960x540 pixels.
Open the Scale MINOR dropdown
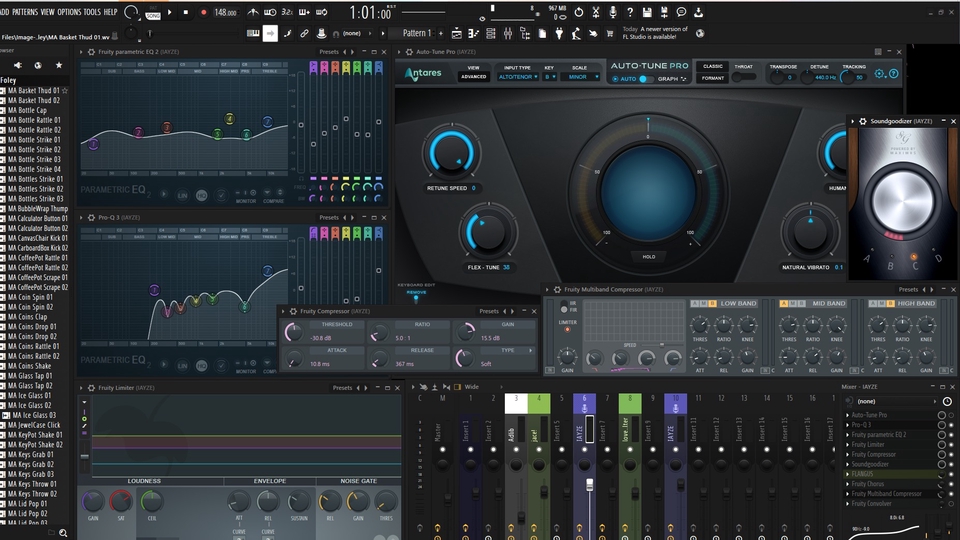tap(580, 77)
